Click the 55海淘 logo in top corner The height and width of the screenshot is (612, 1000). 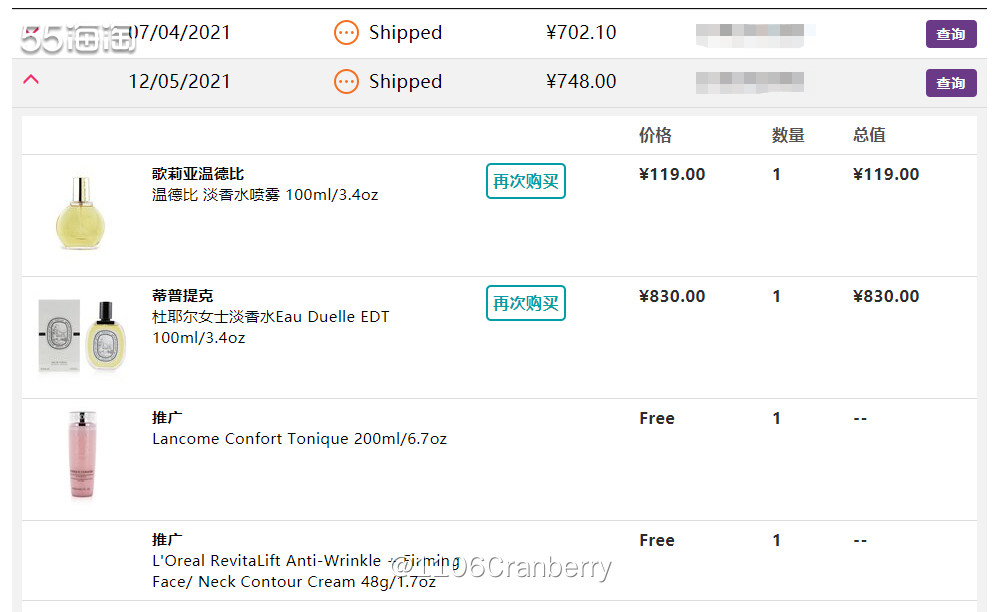tap(78, 38)
